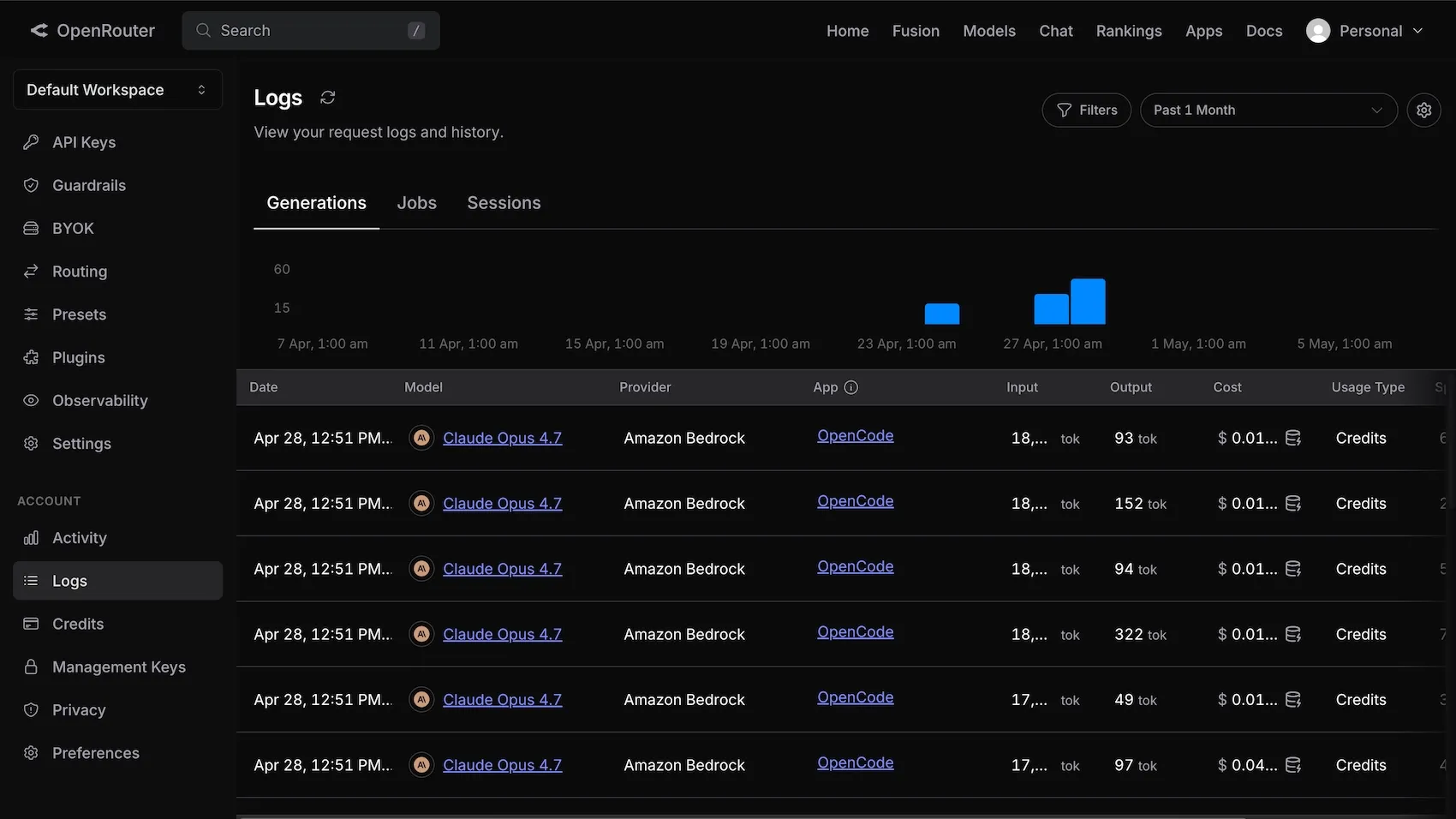
Task: Open the Claude Opus 4.7 link in the 152 tok row
Action: 502,504
